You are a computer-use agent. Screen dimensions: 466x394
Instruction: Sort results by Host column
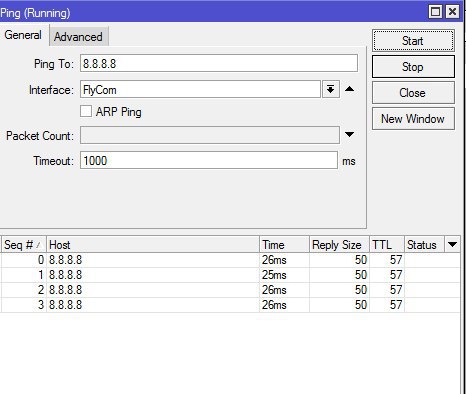point(153,245)
